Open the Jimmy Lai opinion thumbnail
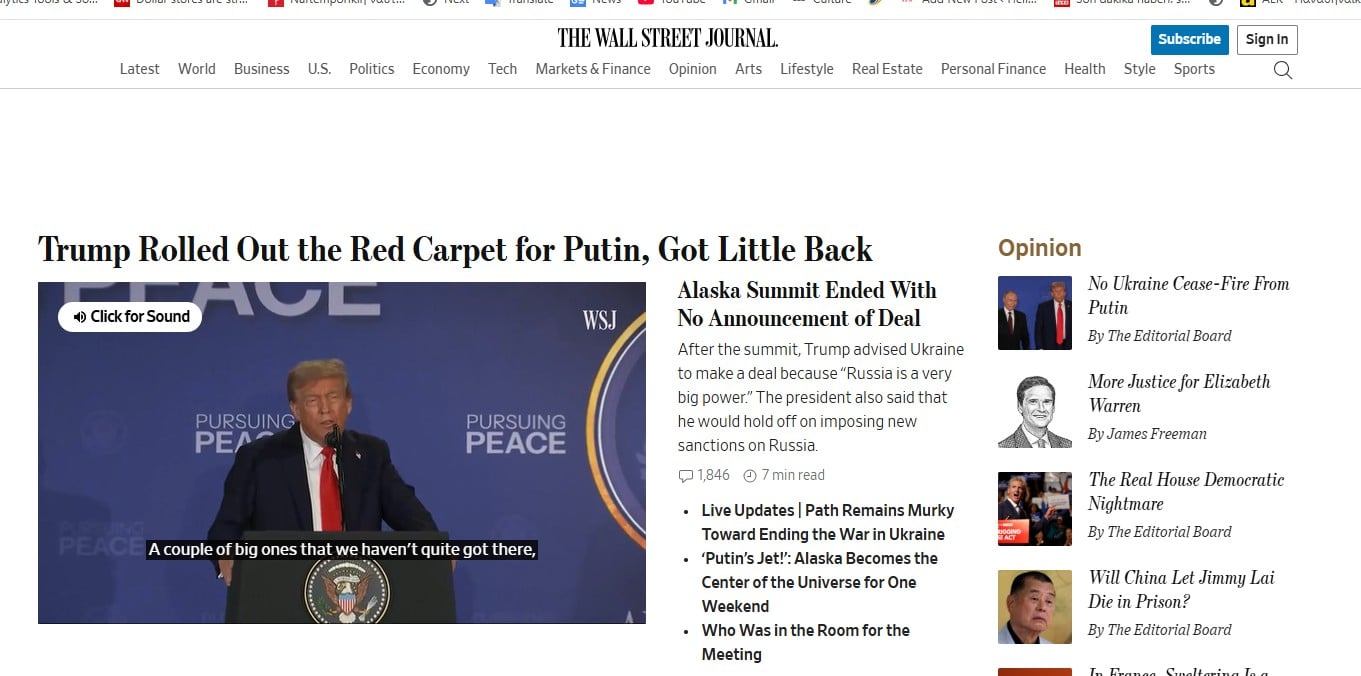The image size is (1361, 676). point(1035,607)
